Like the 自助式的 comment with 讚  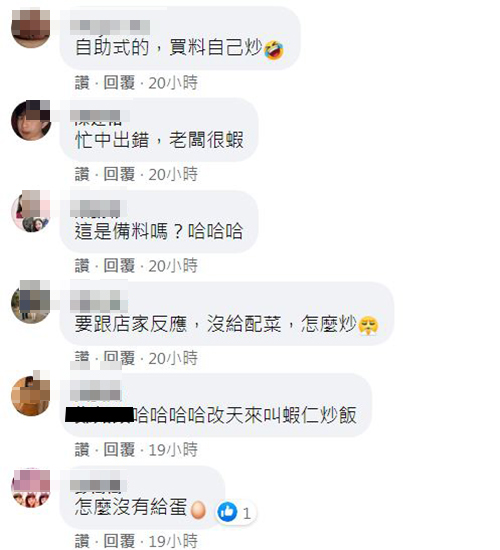[x=82, y=83]
